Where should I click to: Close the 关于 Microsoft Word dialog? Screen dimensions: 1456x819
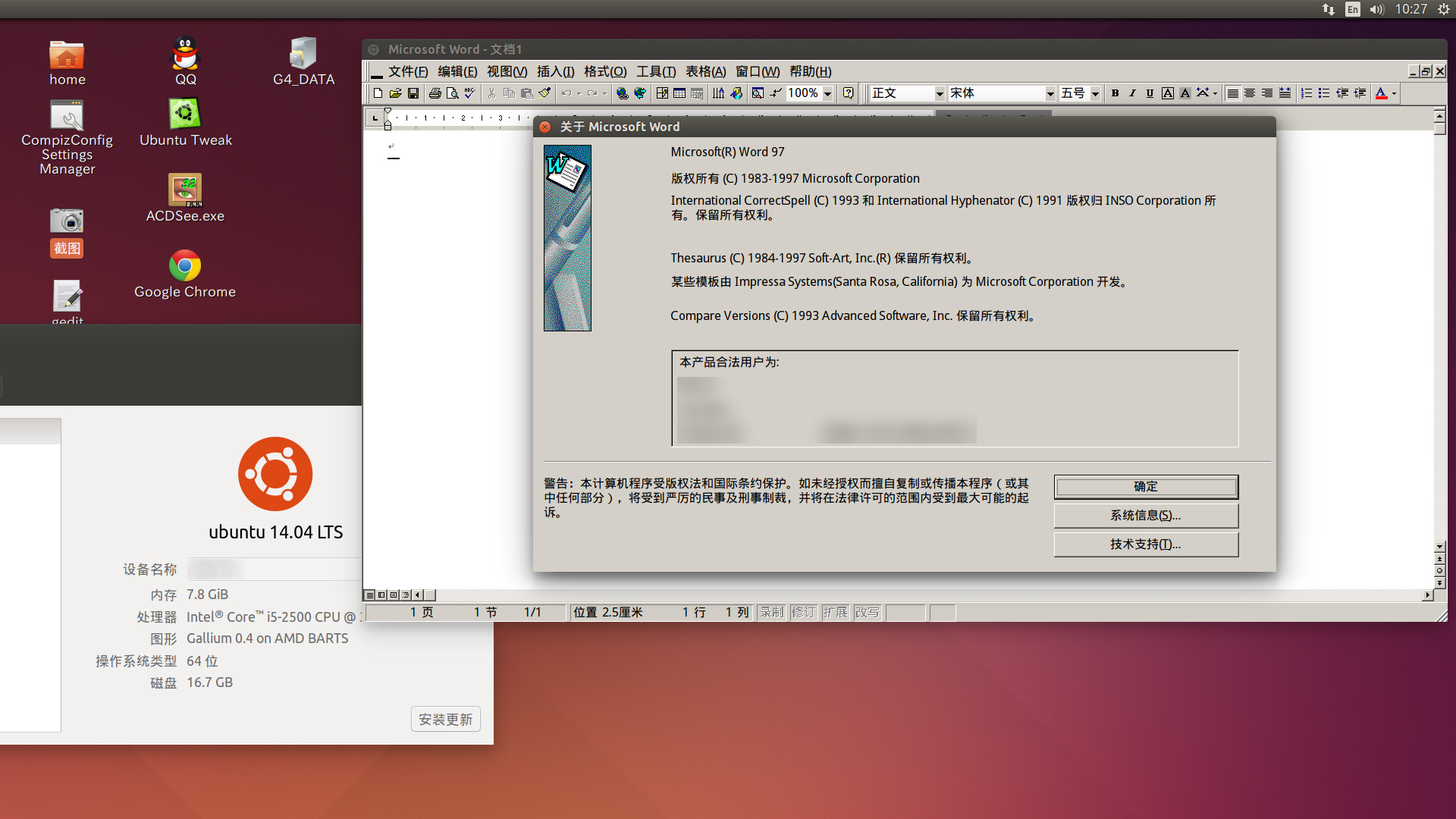coord(544,127)
